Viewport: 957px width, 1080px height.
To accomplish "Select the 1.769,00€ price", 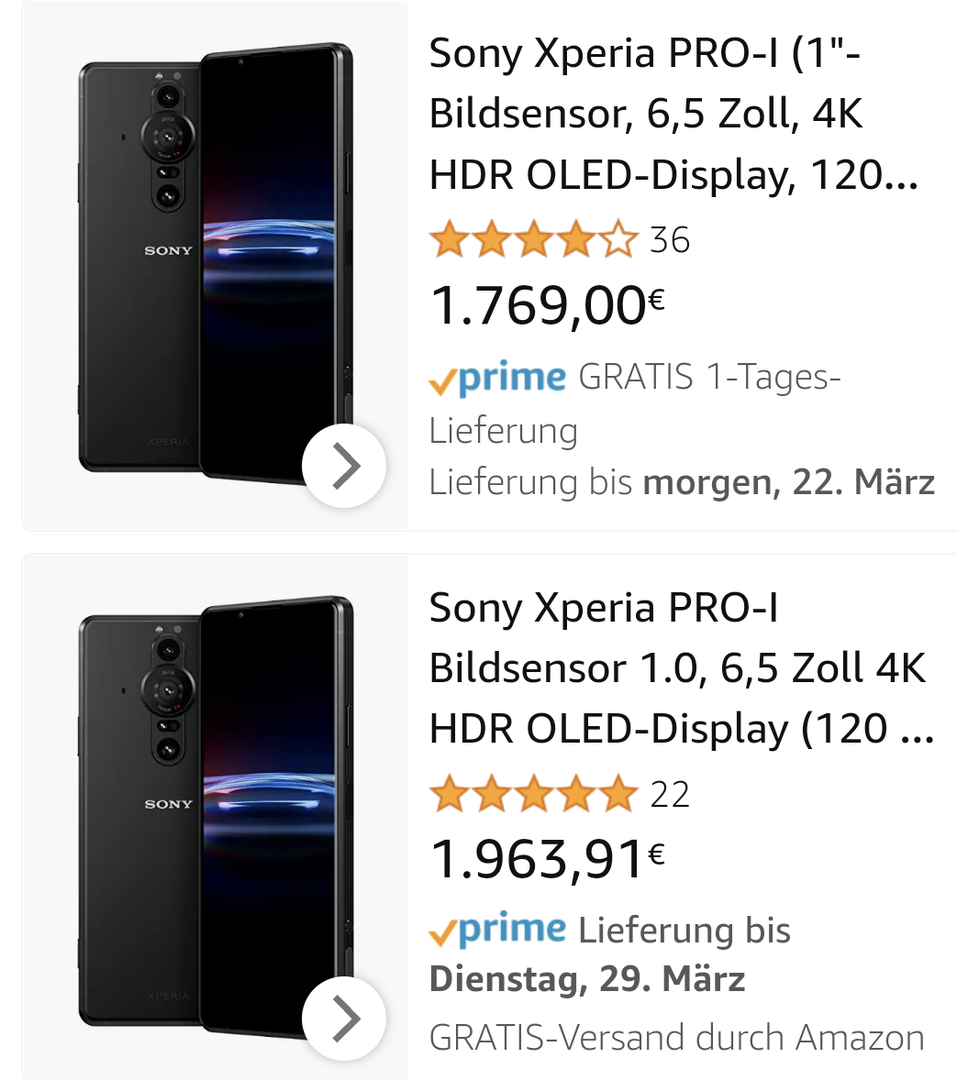I will pos(547,305).
